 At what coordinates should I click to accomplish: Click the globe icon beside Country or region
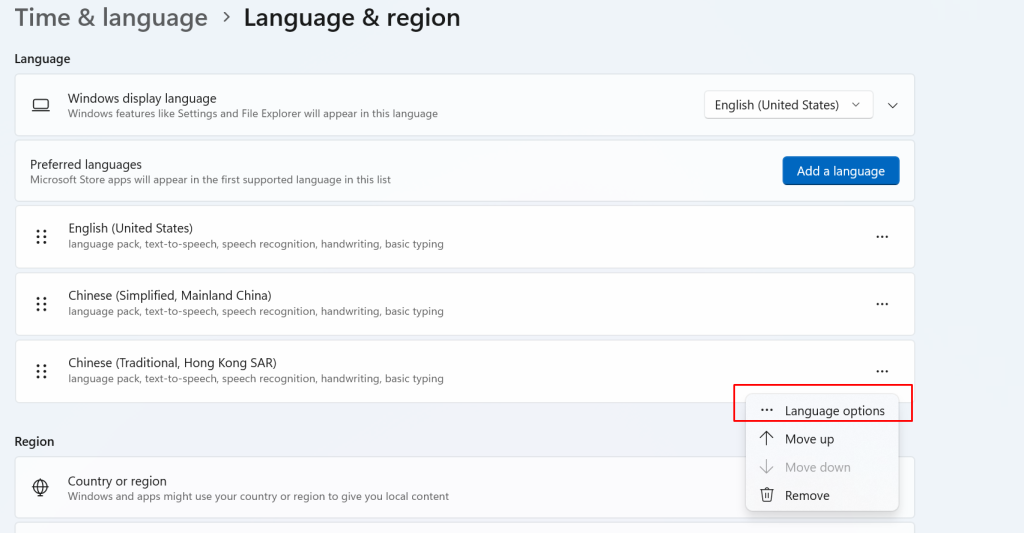pos(41,488)
